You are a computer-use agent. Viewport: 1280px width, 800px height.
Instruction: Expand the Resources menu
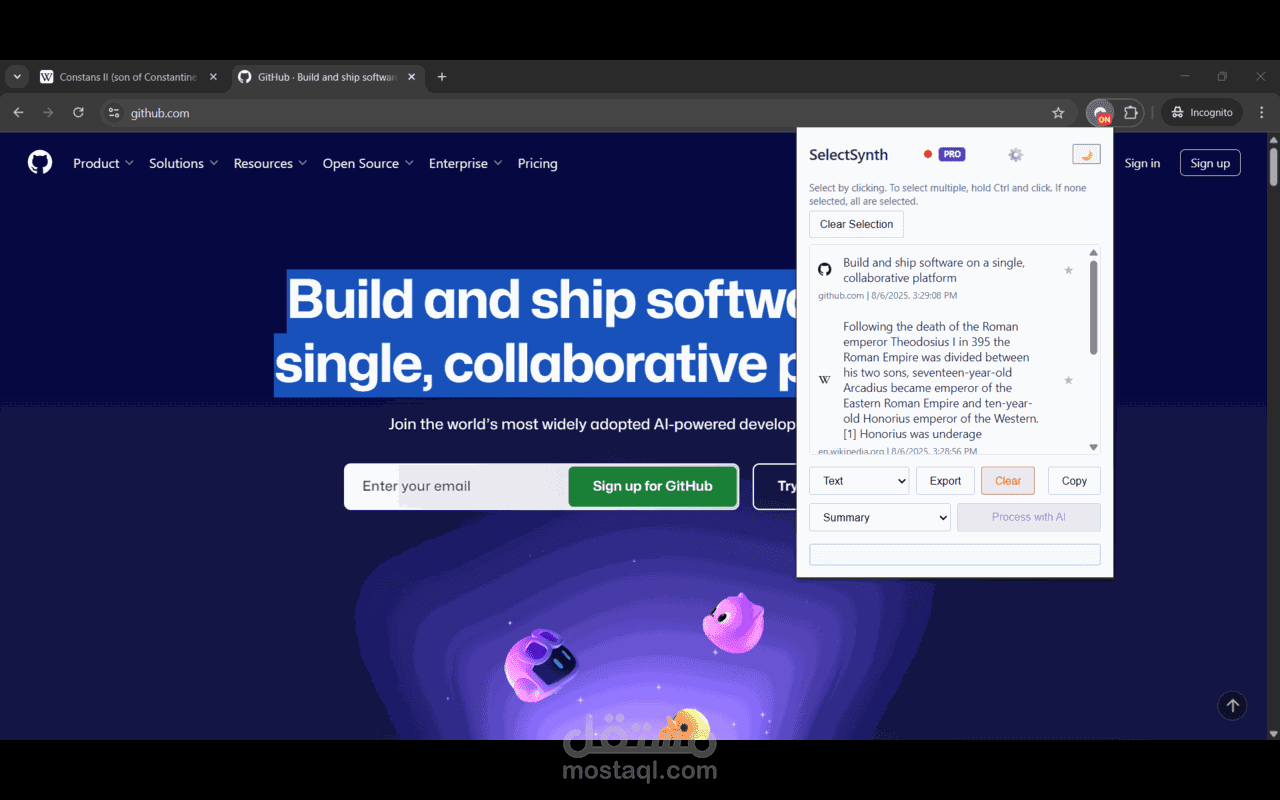pyautogui.click(x=270, y=163)
